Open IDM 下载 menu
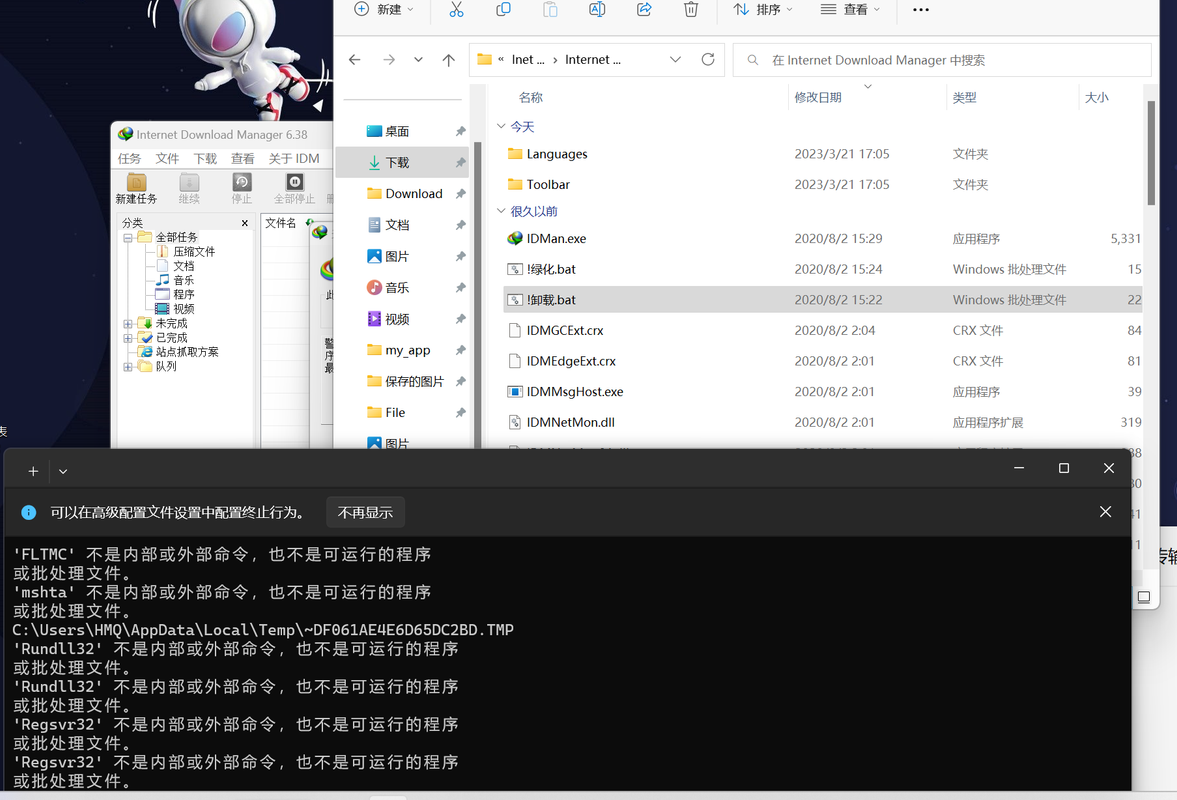This screenshot has width=1177, height=800. 205,158
